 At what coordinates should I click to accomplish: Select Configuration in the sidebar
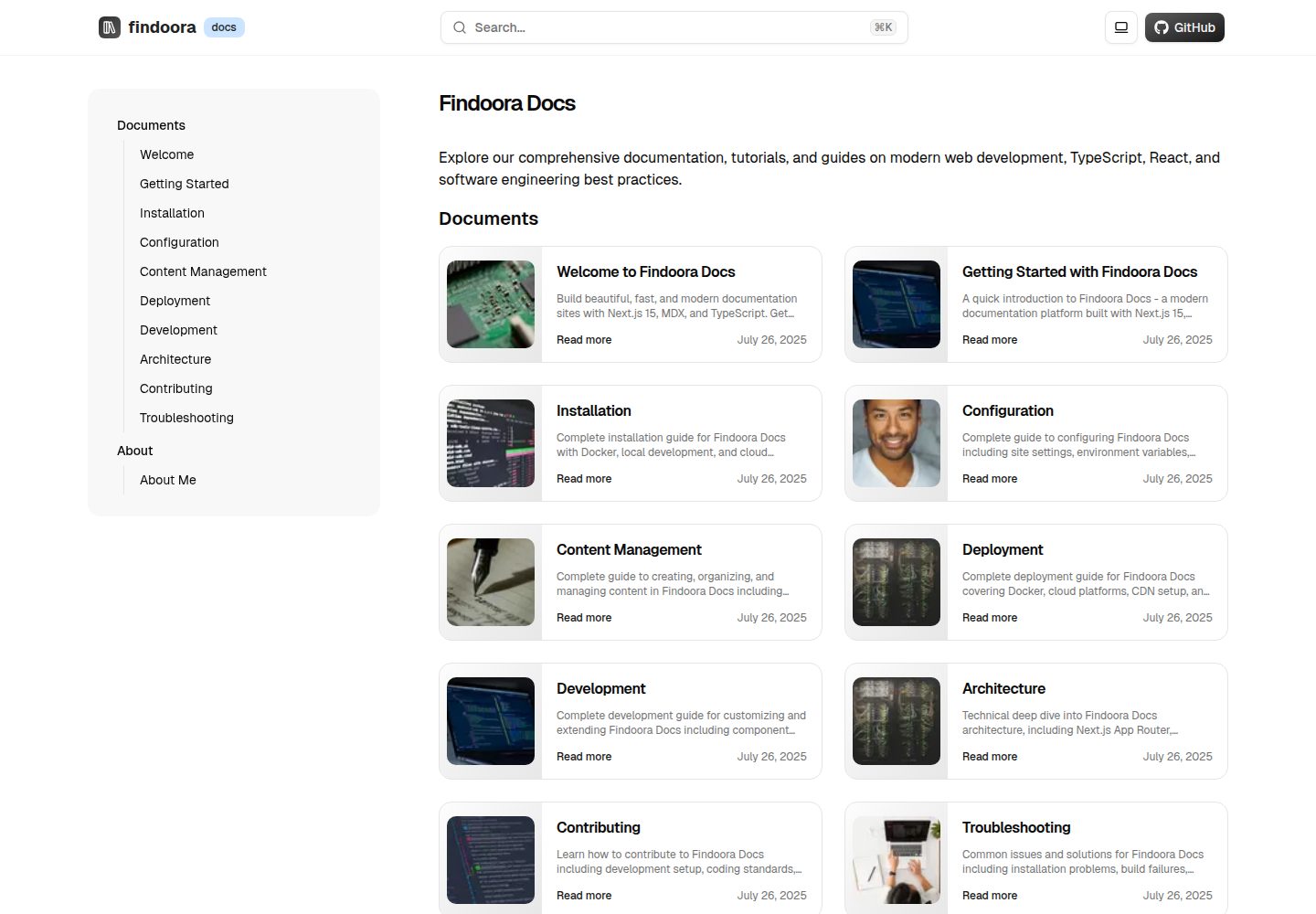tap(179, 242)
